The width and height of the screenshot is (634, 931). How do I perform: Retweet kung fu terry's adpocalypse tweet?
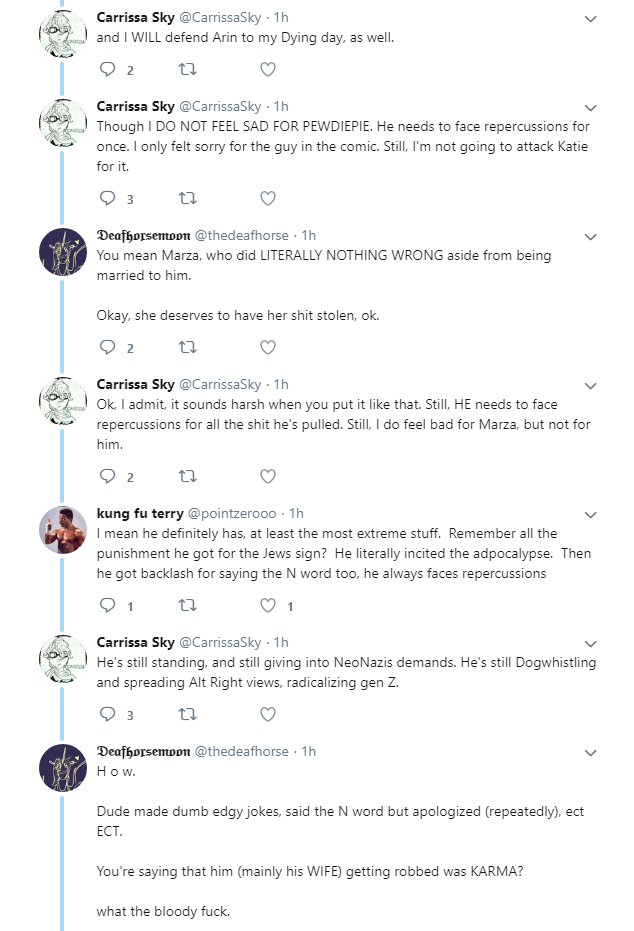click(188, 606)
